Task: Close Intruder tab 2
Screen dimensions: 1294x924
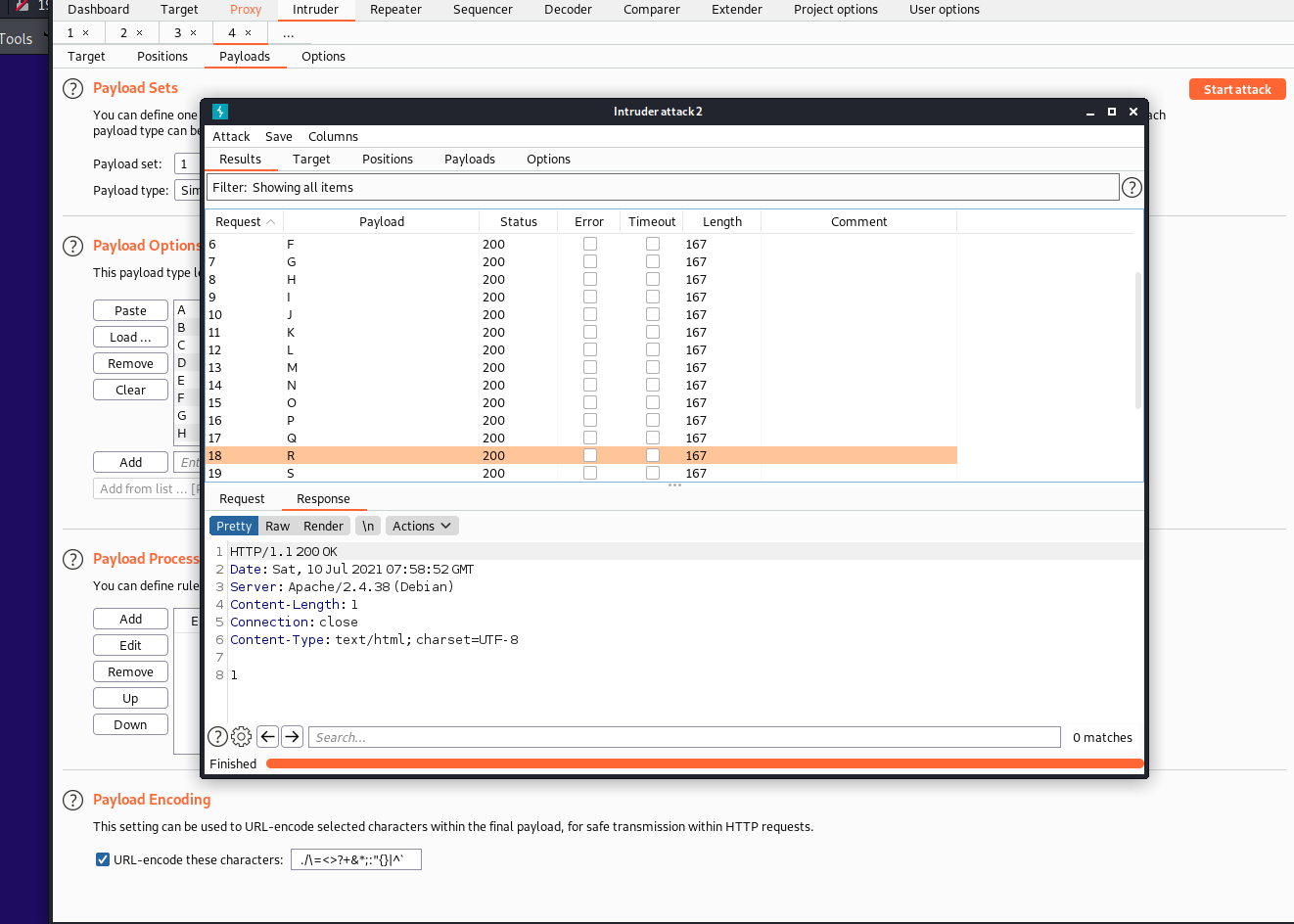Action: click(x=140, y=33)
